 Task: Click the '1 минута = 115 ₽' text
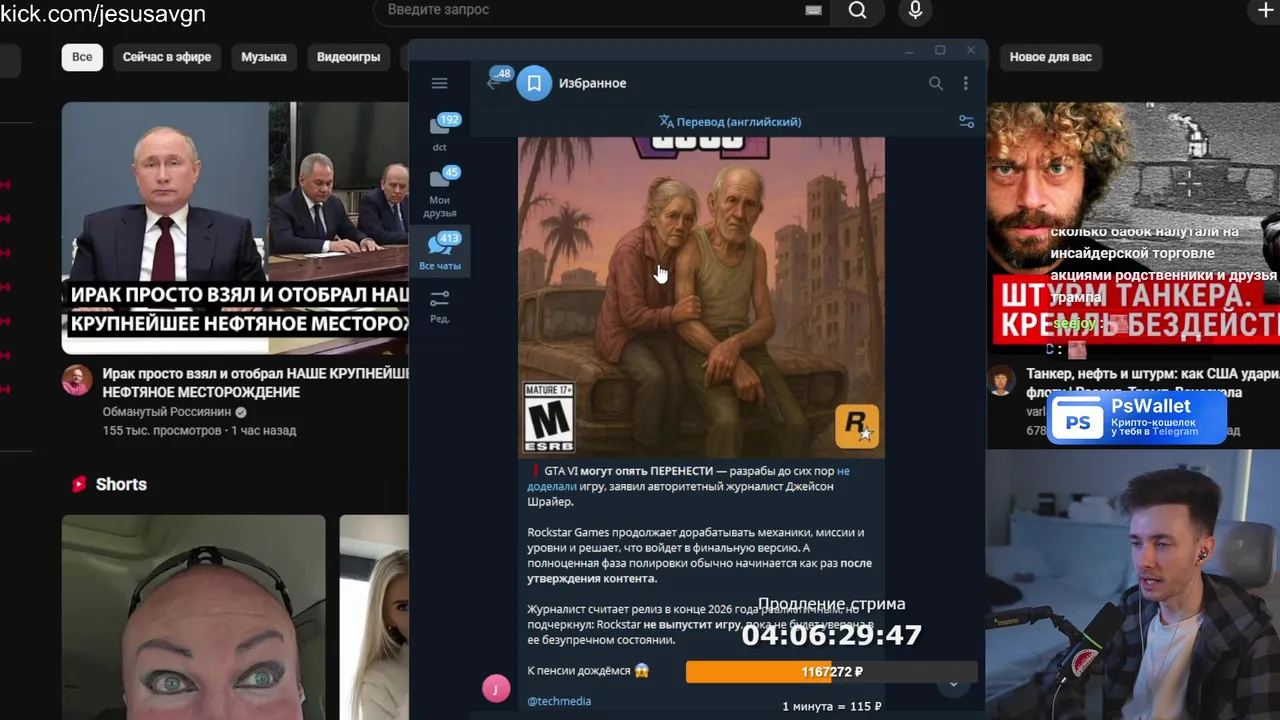point(831,706)
